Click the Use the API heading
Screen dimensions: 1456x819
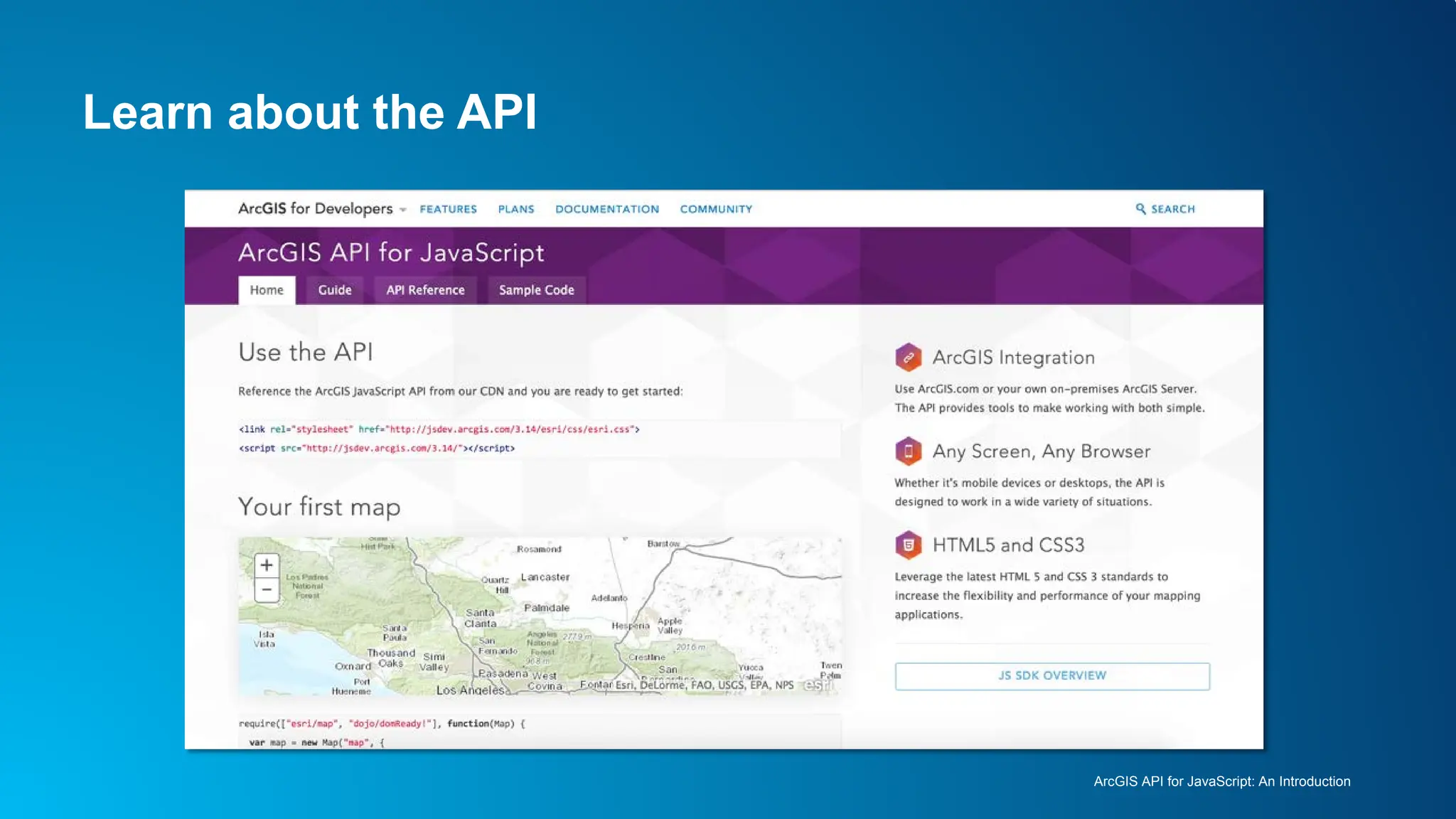(306, 352)
